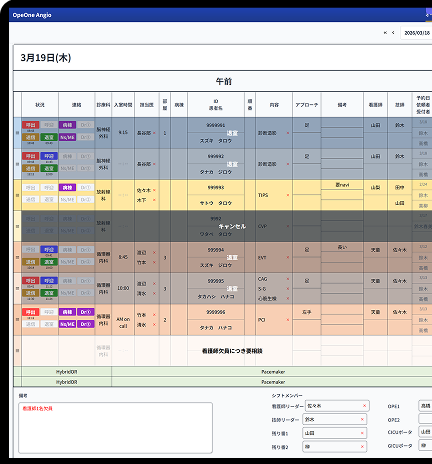Remove doctor 長谷部 in patient 999991 row
The image size is (432, 464).
[154, 133]
